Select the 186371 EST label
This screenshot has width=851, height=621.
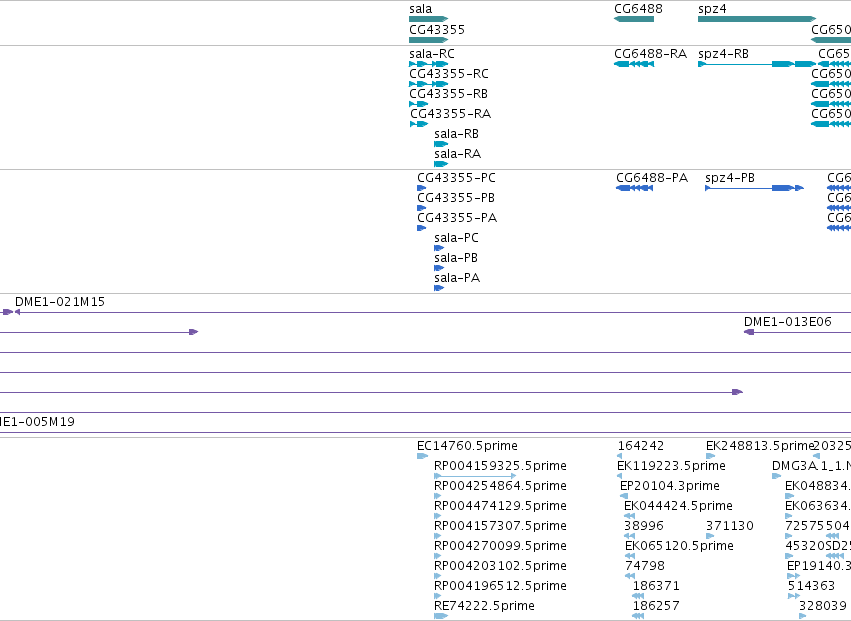[x=656, y=586]
